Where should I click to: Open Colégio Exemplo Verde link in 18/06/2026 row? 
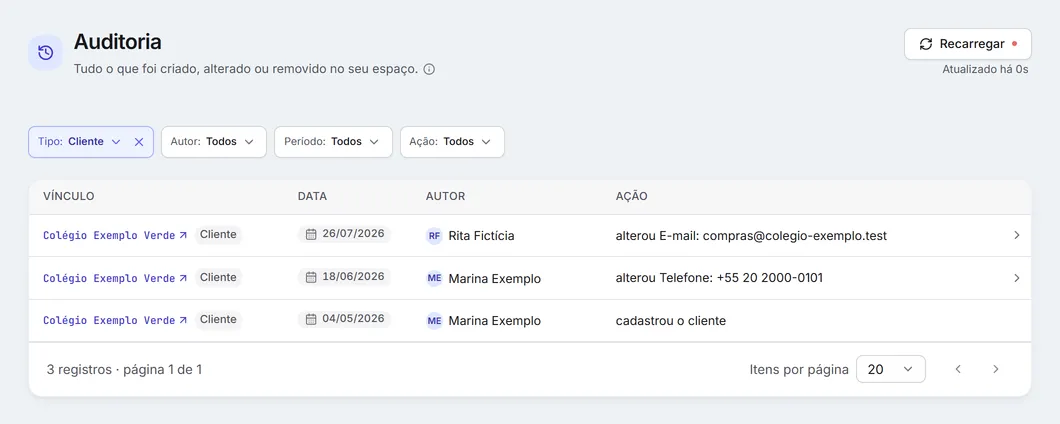[115, 278]
